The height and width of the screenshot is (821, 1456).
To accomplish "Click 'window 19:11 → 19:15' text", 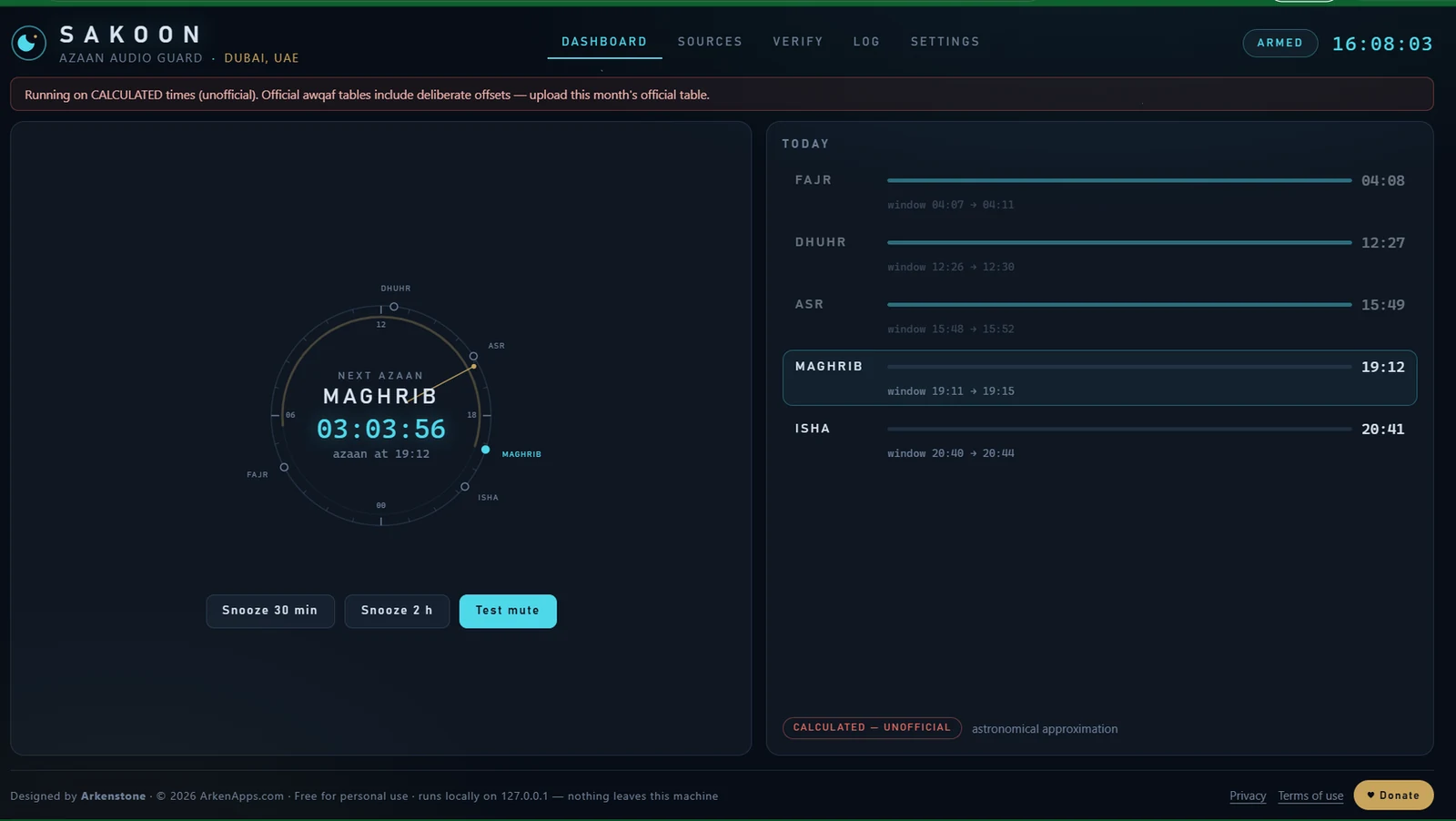I will click(x=951, y=390).
